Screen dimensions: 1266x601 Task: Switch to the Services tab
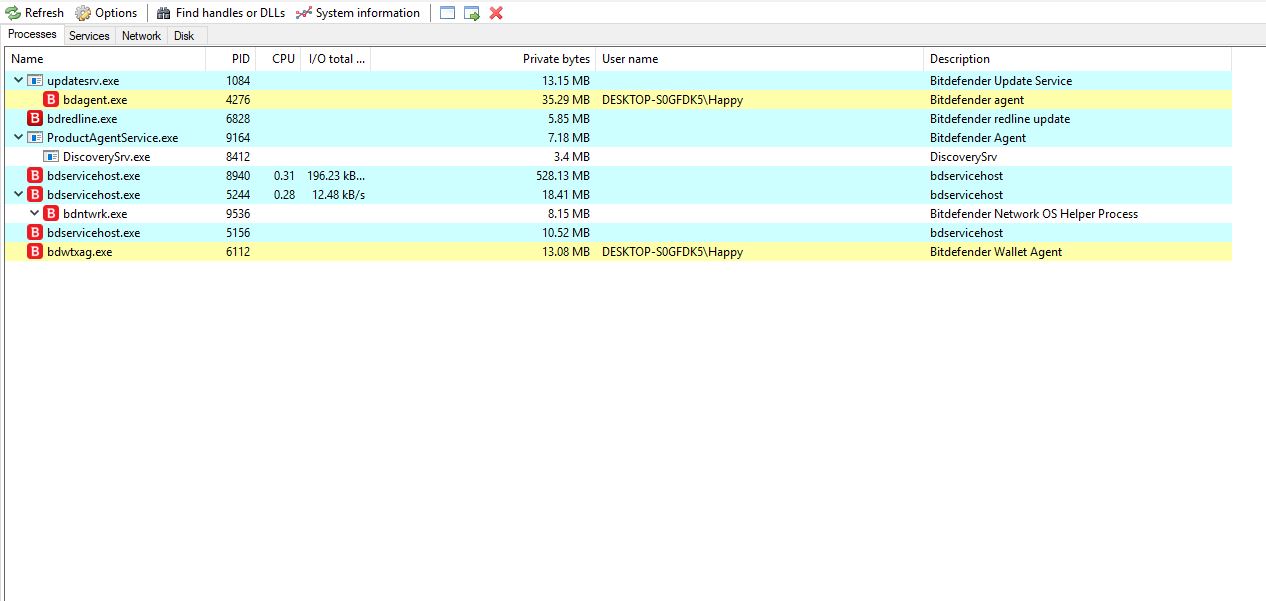point(89,36)
